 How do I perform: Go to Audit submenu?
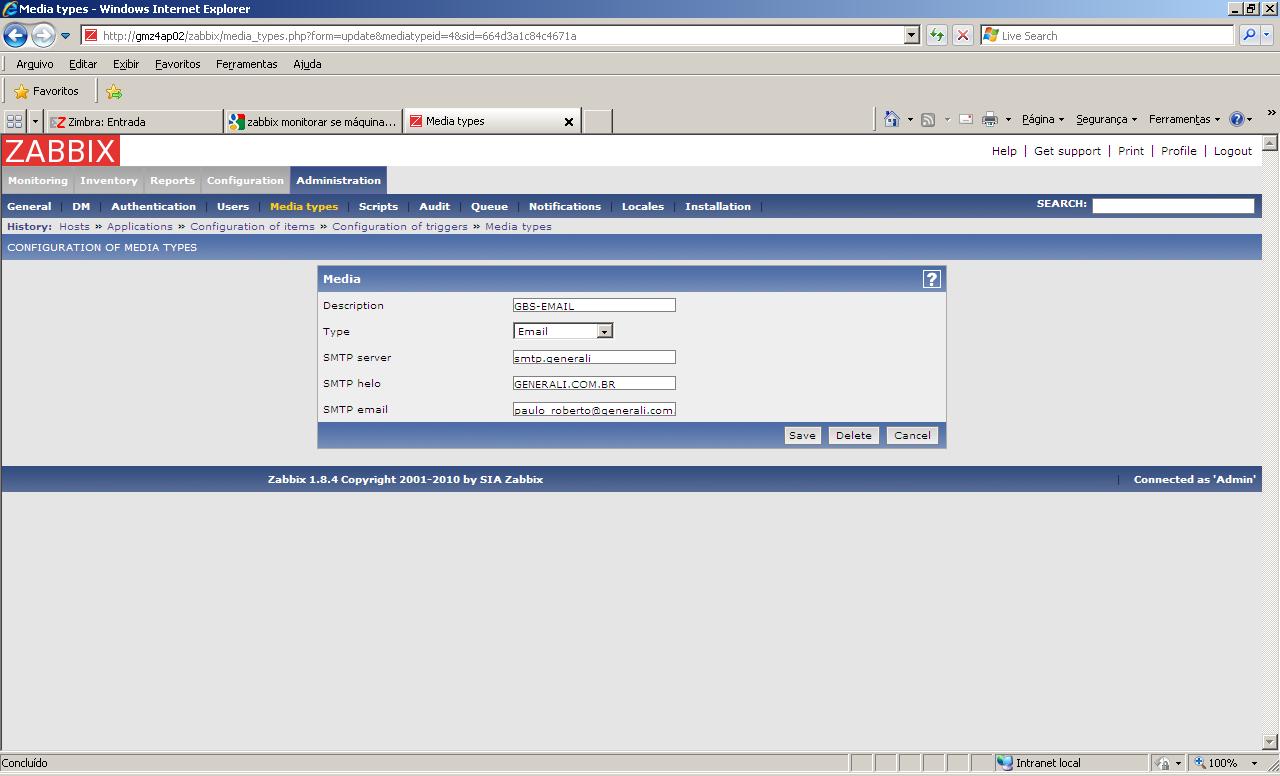click(434, 206)
